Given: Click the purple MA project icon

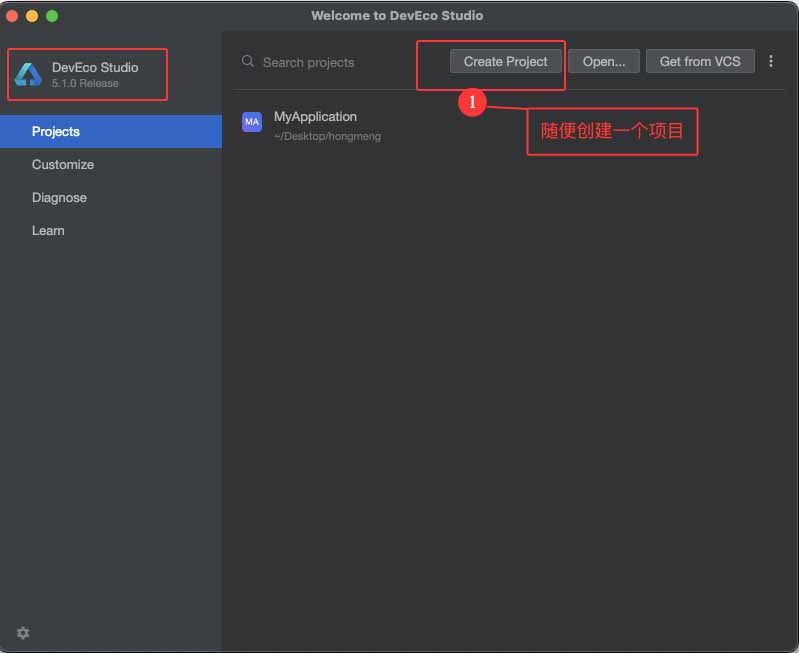Looking at the screenshot, I should click(252, 122).
